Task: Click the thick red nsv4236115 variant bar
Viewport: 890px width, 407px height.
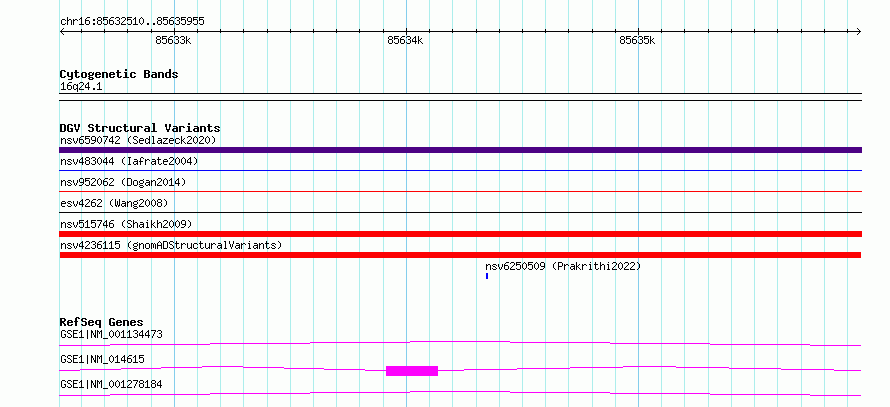Action: (460, 255)
